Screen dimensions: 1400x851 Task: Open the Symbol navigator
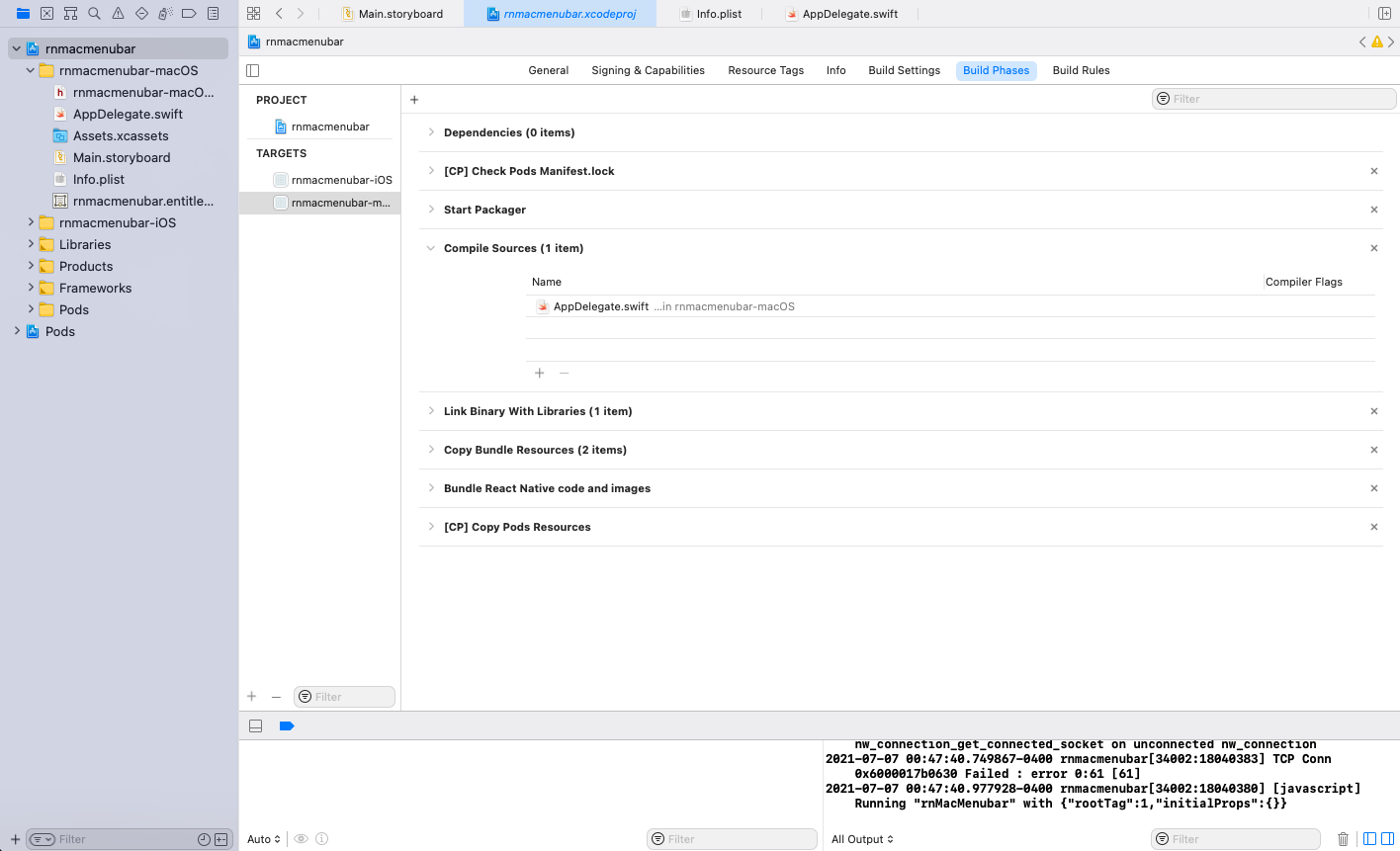70,14
